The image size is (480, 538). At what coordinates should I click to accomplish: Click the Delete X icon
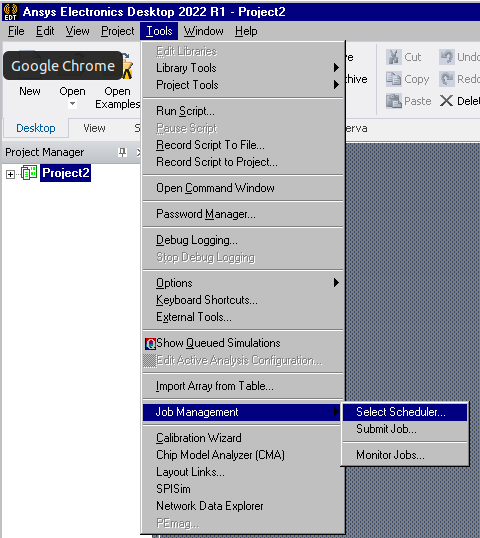click(x=446, y=101)
